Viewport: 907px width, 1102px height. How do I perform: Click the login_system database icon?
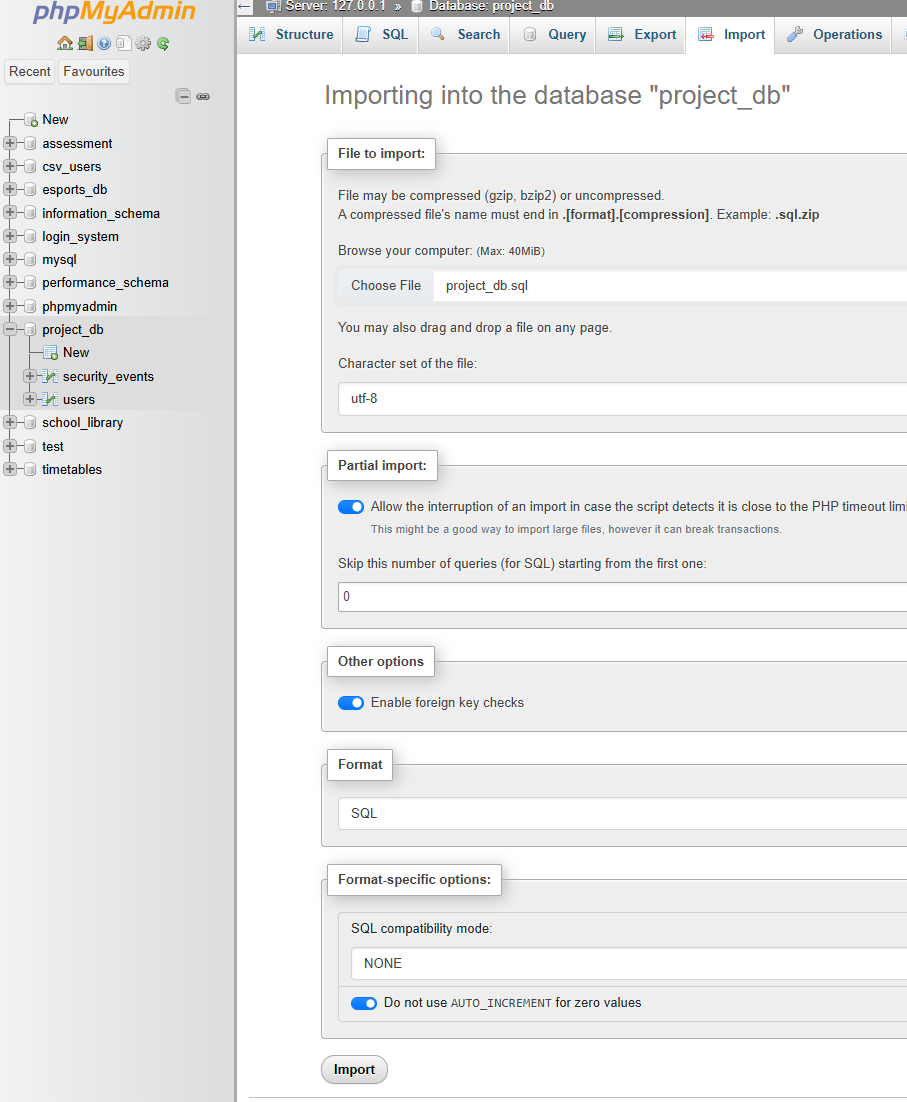click(30, 236)
